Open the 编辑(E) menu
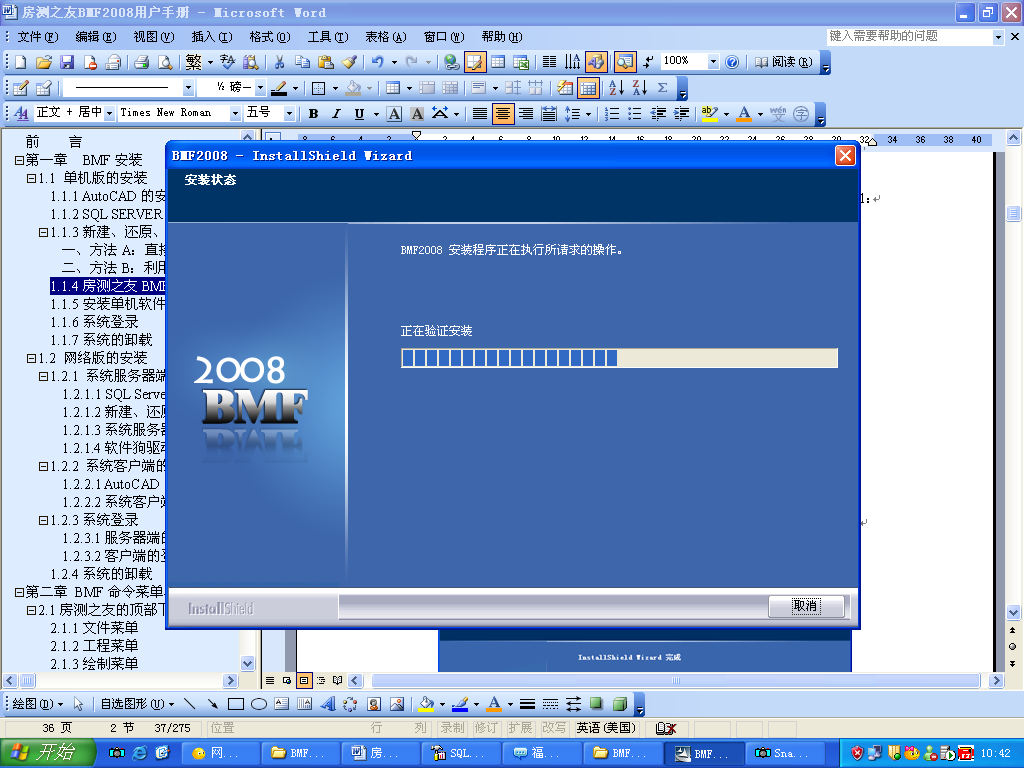Viewport: 1024px width, 768px height. (x=95, y=37)
